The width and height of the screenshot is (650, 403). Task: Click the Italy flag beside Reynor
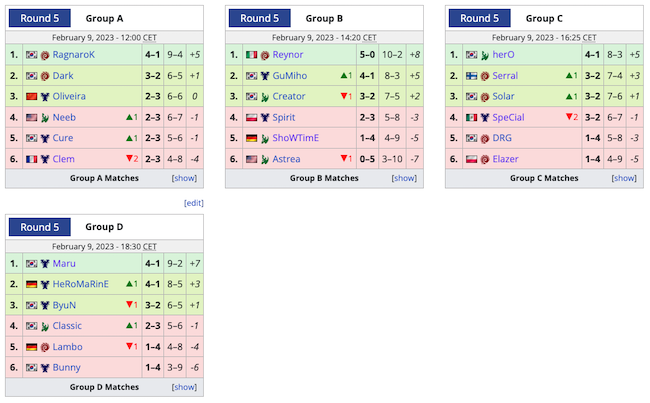tap(252, 55)
